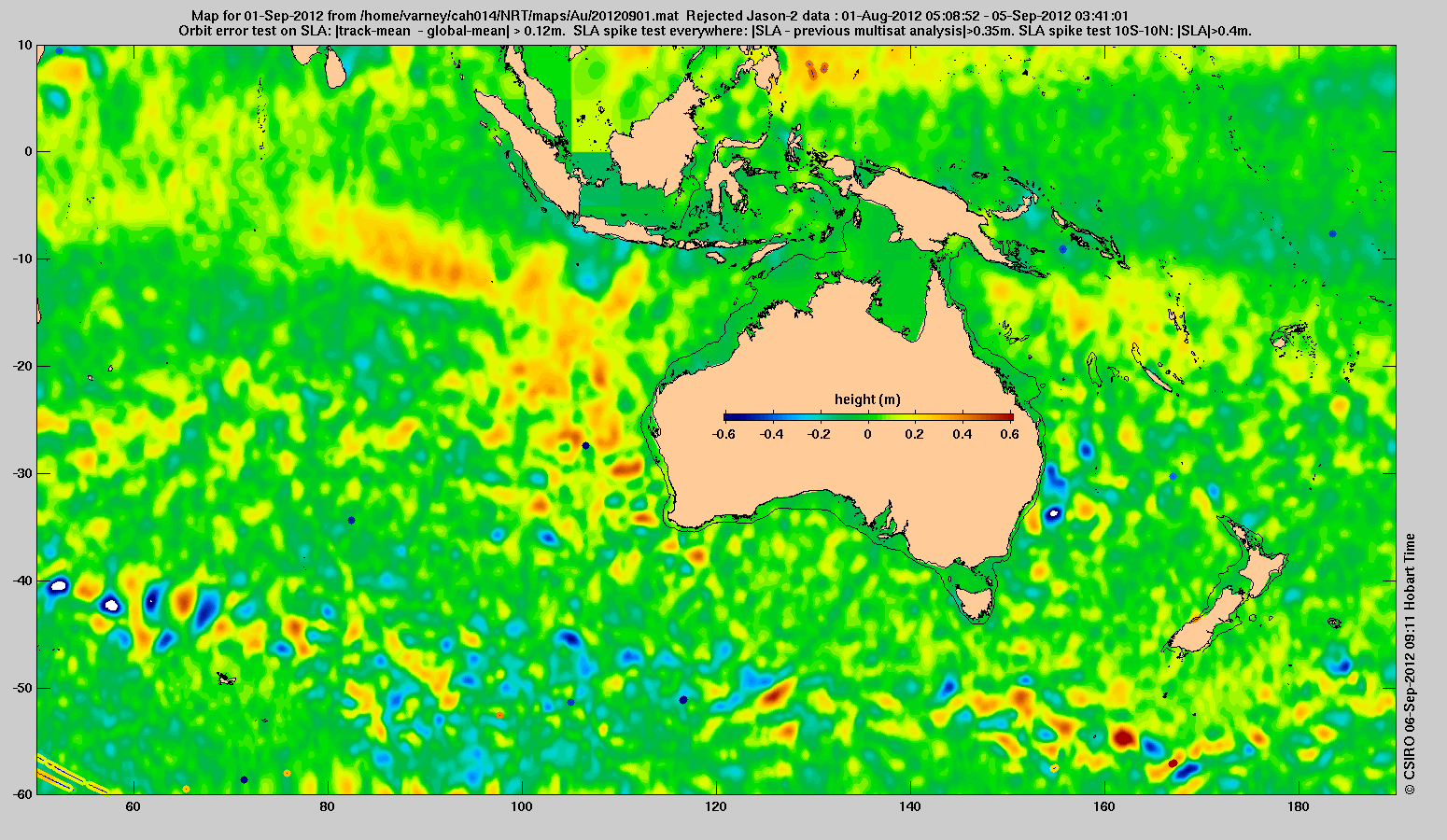Click the sea-level height color scale bar
Image resolution: width=1447 pixels, height=840 pixels.
point(868,416)
